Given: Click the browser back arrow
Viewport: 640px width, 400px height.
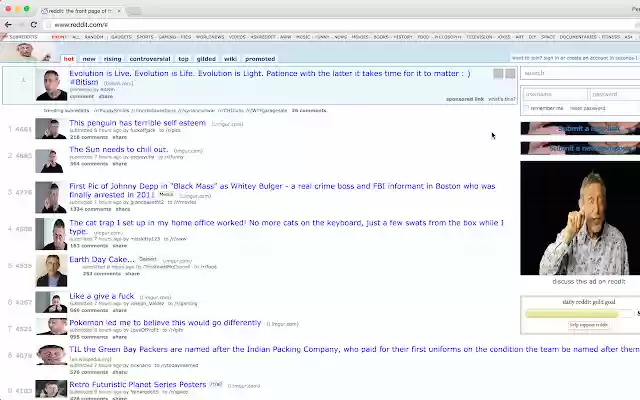Looking at the screenshot, I should click(8, 24).
